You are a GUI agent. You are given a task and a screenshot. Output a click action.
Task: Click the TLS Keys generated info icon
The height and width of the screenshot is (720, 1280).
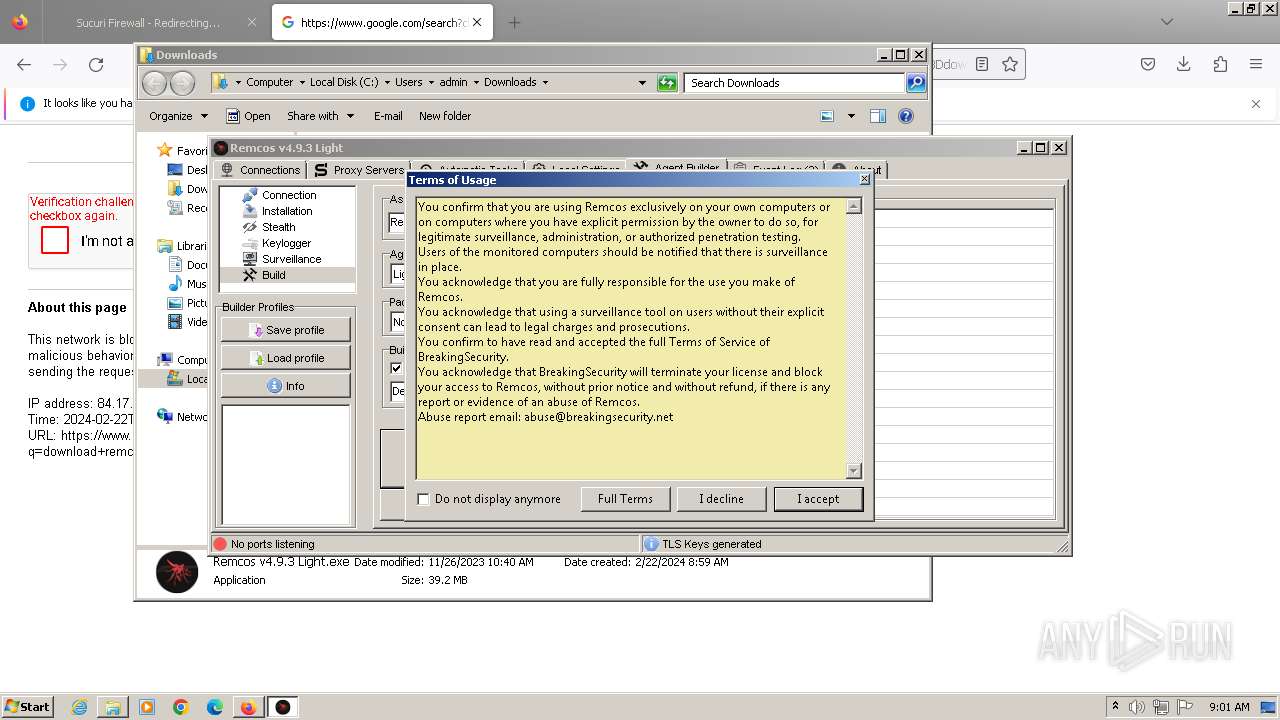651,544
